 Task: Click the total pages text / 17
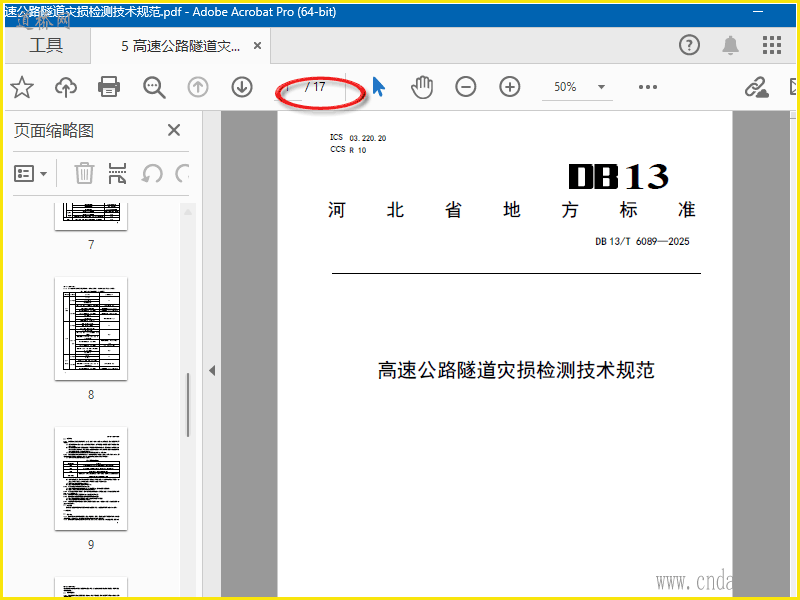(315, 87)
